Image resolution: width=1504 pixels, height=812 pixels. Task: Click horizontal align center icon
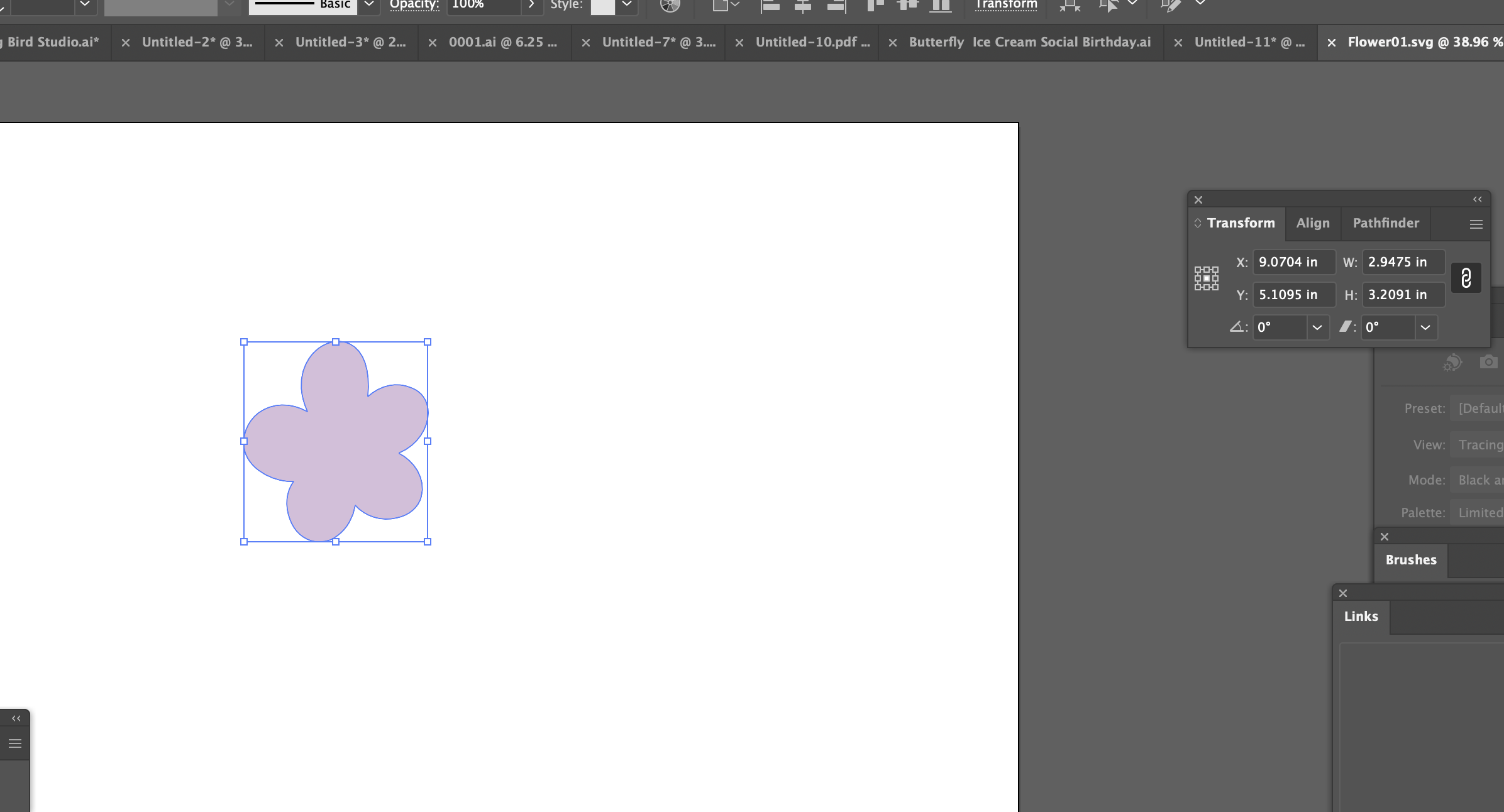pos(802,5)
